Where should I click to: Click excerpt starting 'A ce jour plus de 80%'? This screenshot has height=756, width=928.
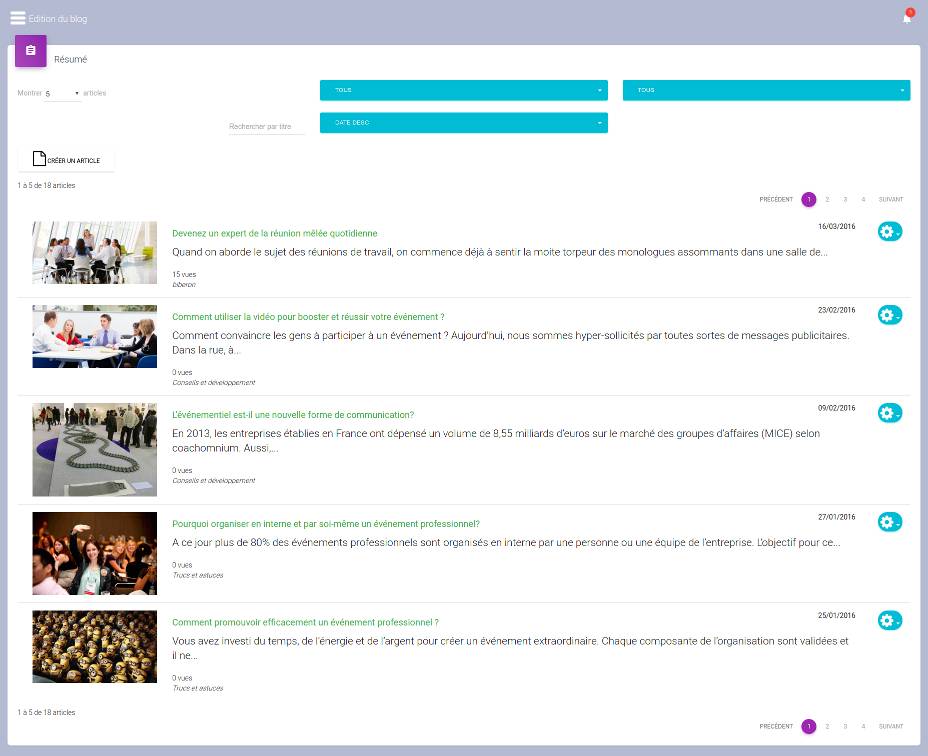click(506, 542)
